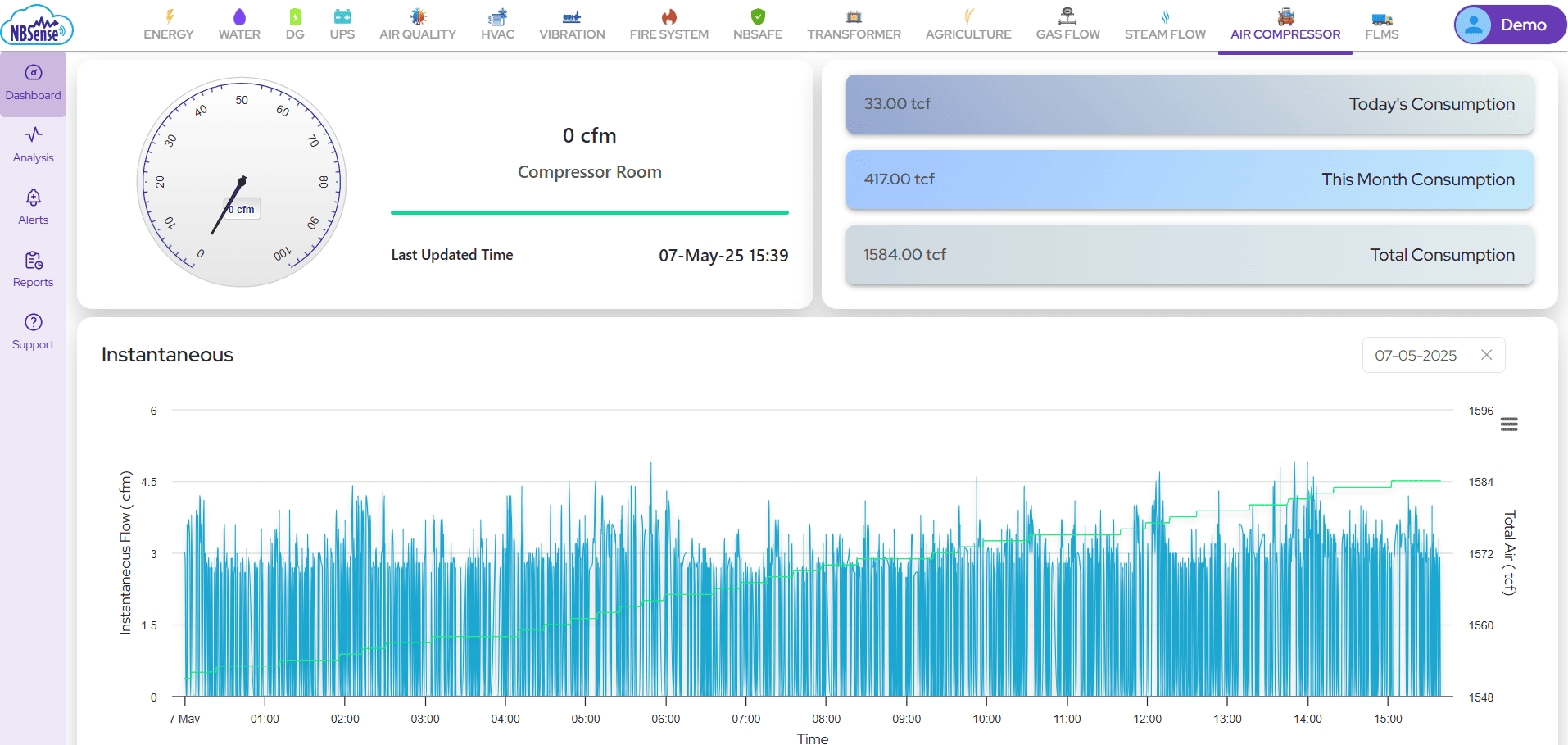Switch to the HVAC tab label
The height and width of the screenshot is (745, 1568).
tap(497, 34)
